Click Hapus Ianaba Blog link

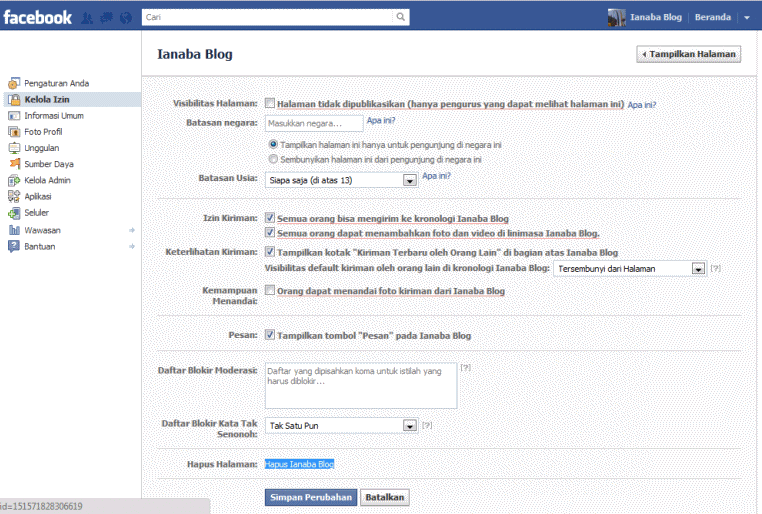click(x=299, y=464)
